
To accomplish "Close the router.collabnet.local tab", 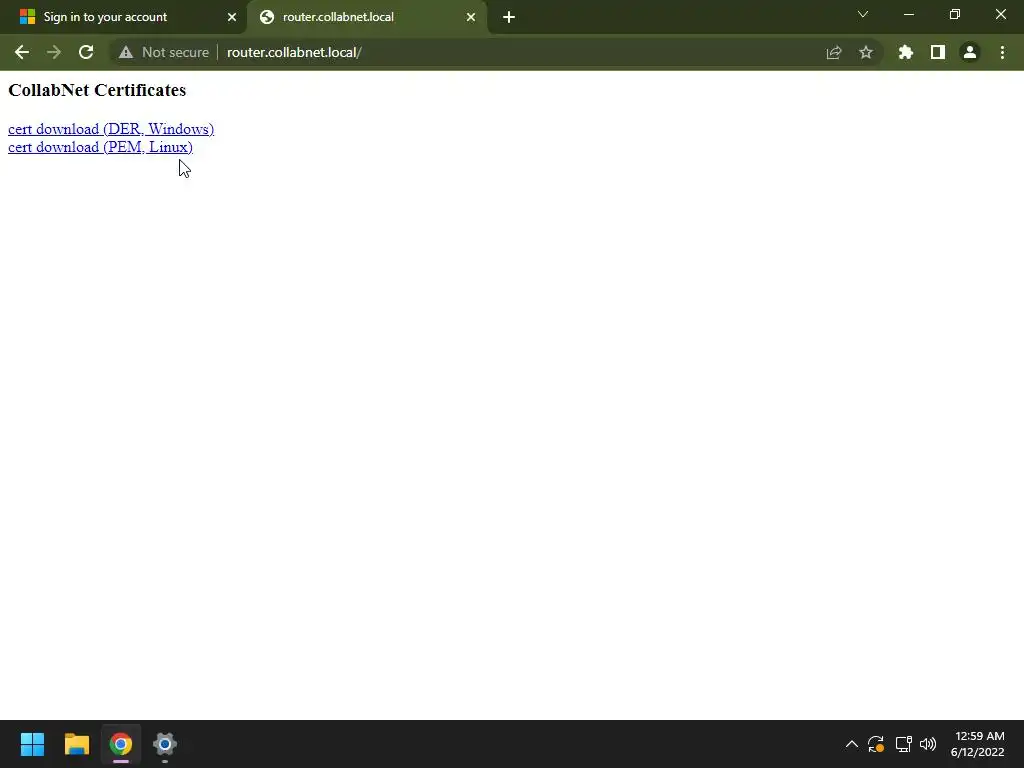I will click(x=471, y=17).
